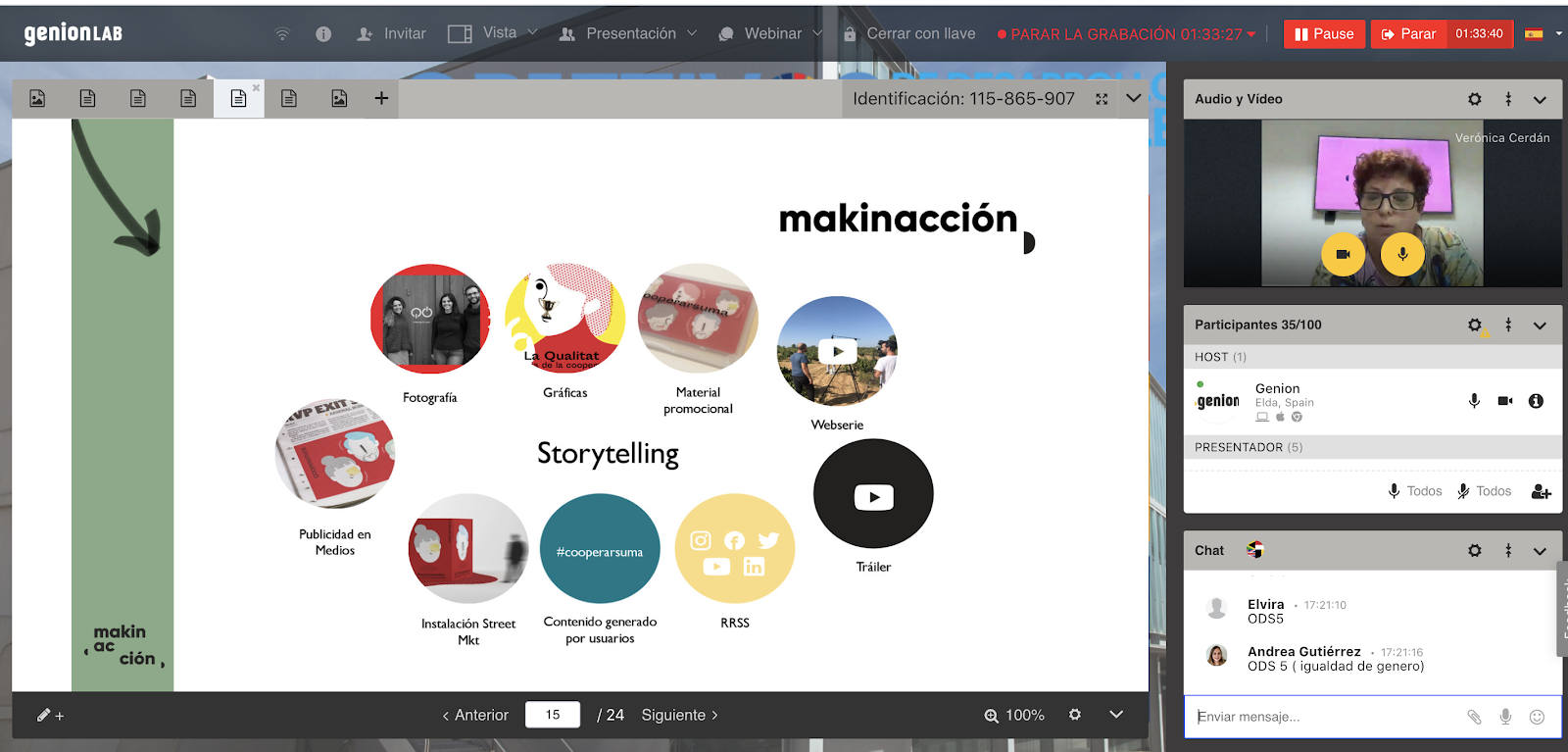
Task: Play the Webserie video thumbnail
Action: (837, 351)
